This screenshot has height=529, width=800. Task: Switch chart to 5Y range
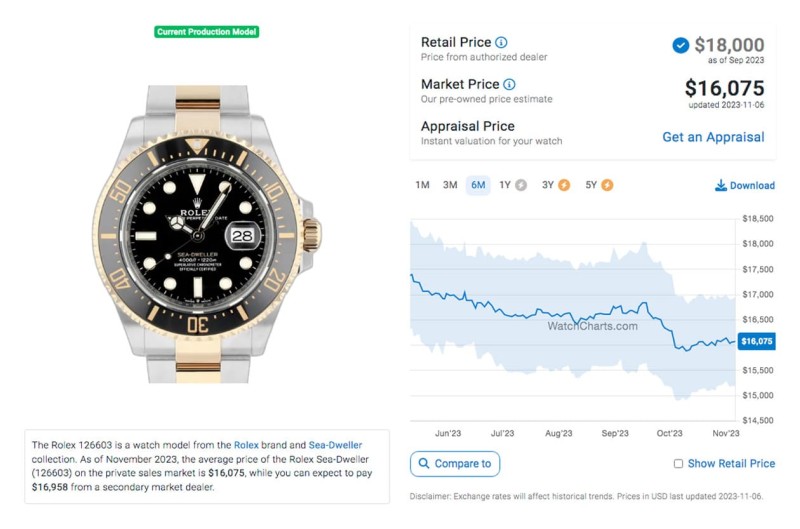591,185
